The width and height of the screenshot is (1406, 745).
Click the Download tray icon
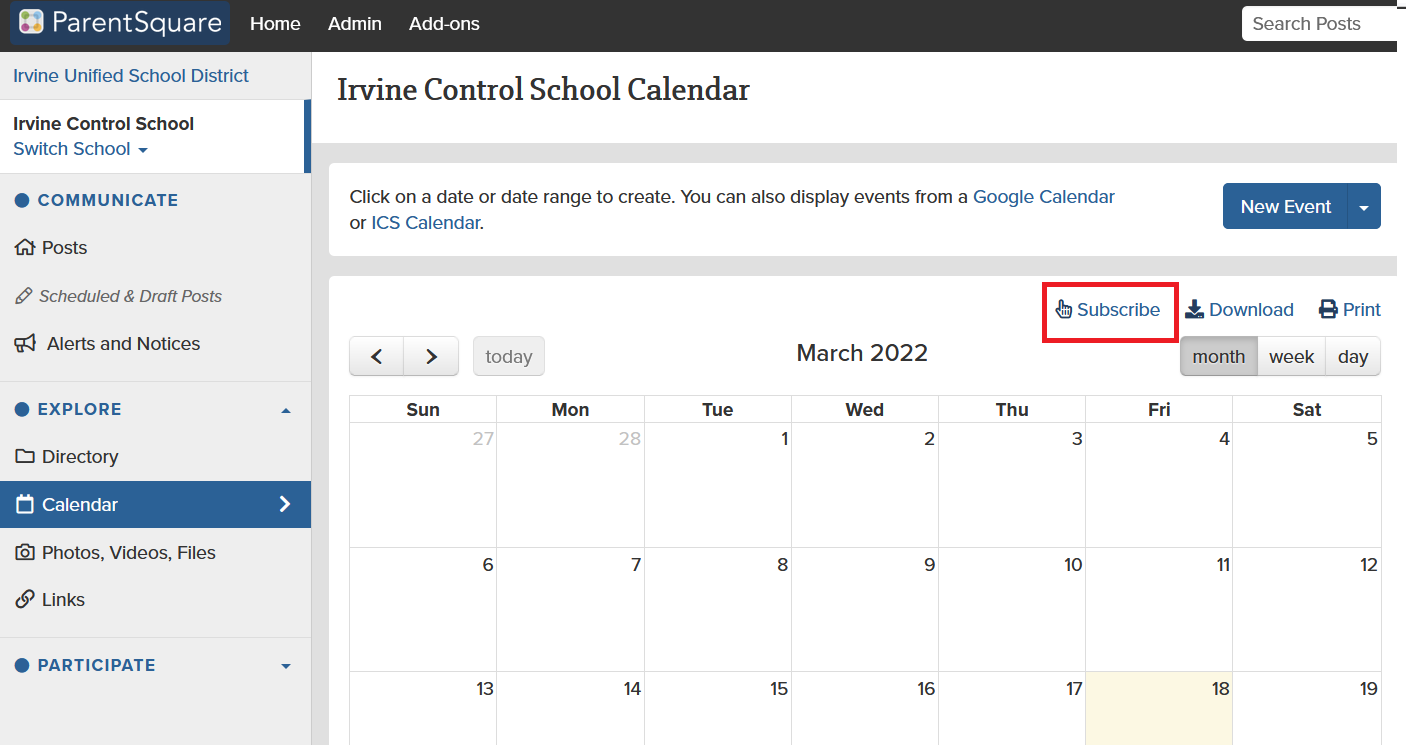(1195, 309)
